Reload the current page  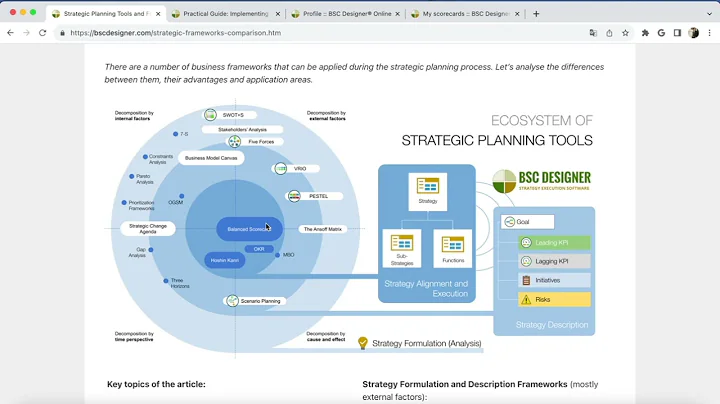pyautogui.click(x=42, y=33)
